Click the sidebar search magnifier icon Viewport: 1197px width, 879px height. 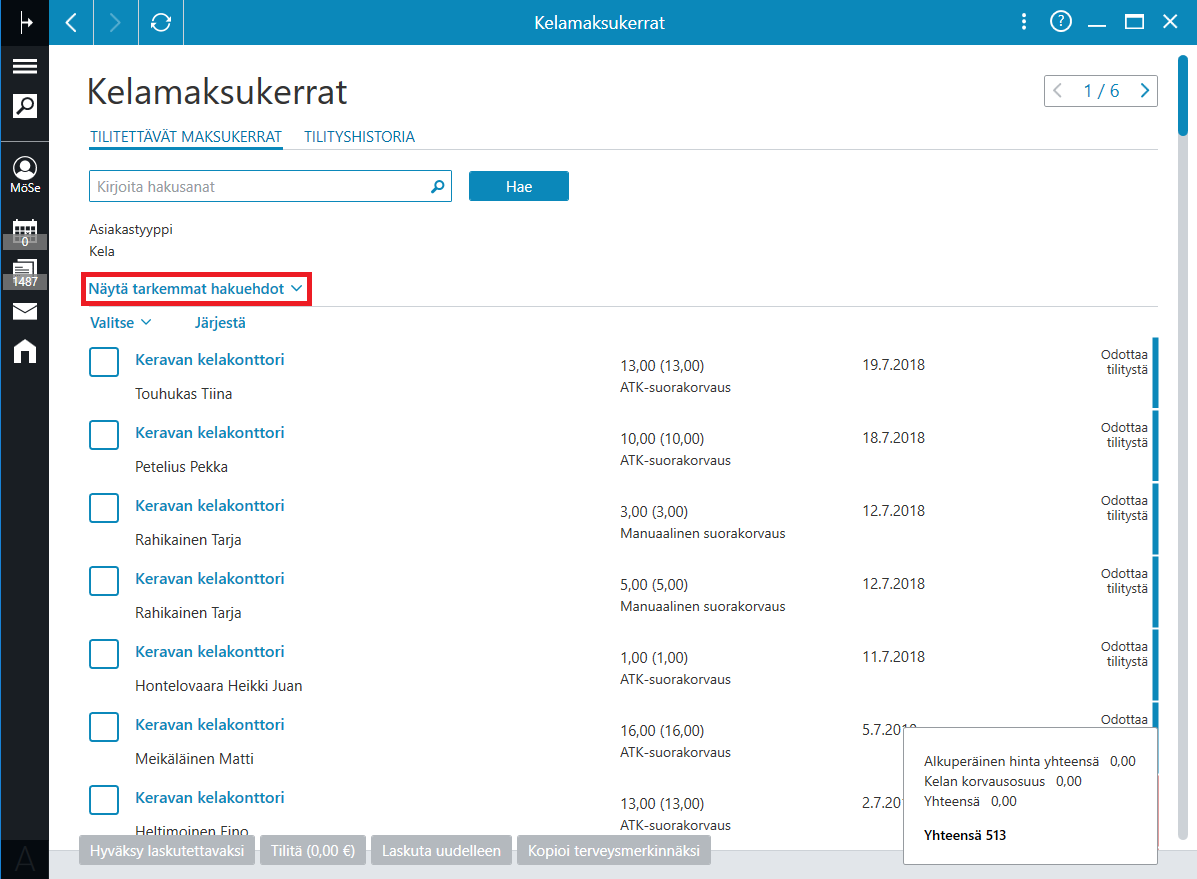pyautogui.click(x=24, y=105)
